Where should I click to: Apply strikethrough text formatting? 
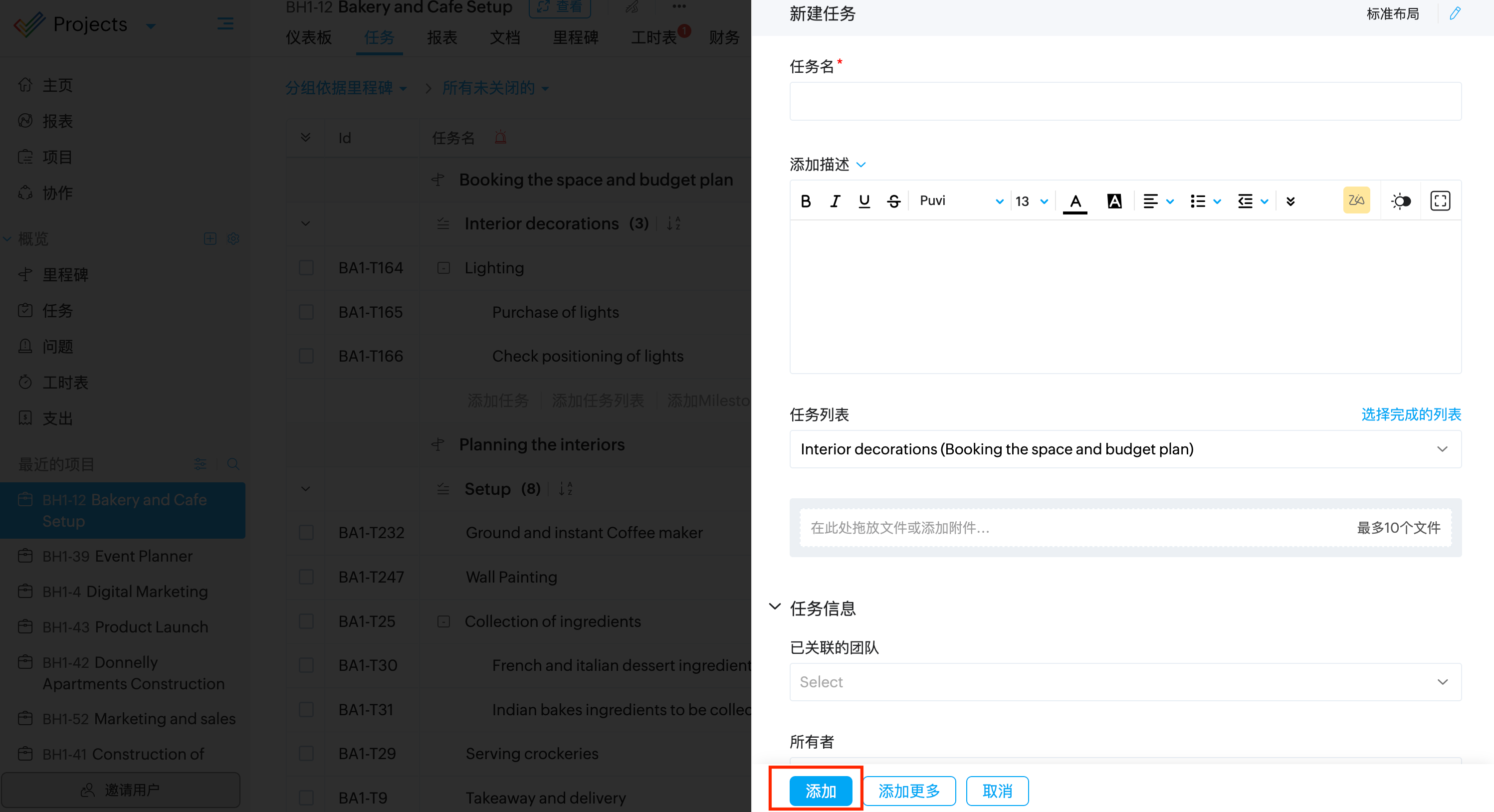(x=894, y=201)
